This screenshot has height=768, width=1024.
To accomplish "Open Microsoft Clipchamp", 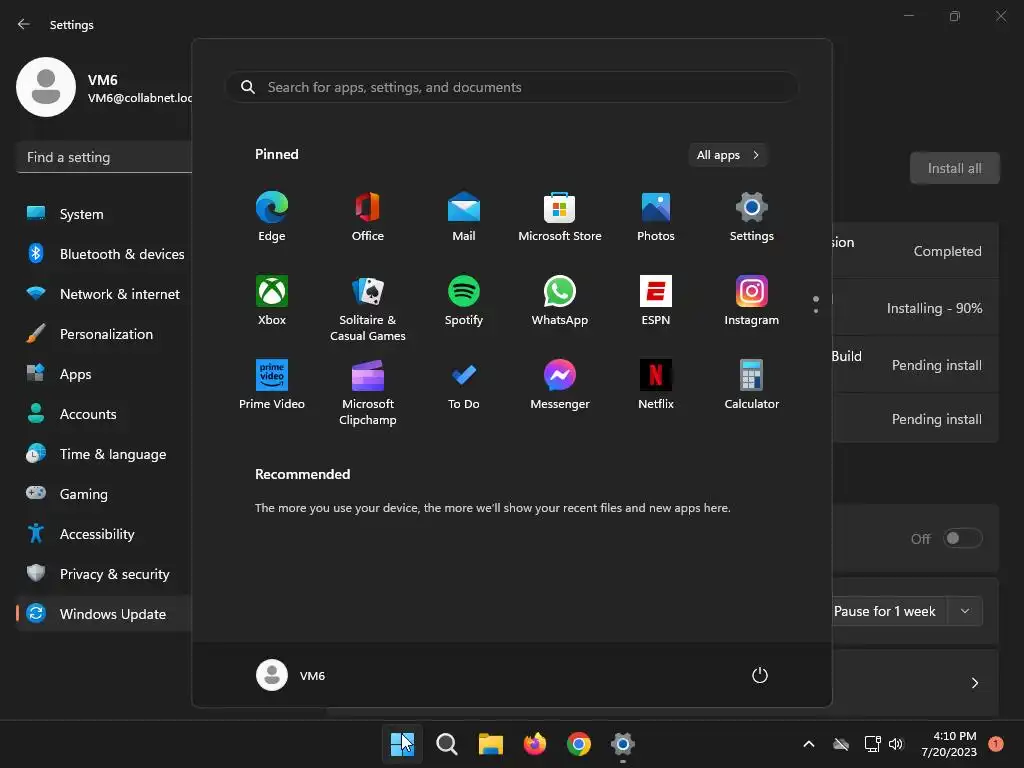I will tap(368, 392).
